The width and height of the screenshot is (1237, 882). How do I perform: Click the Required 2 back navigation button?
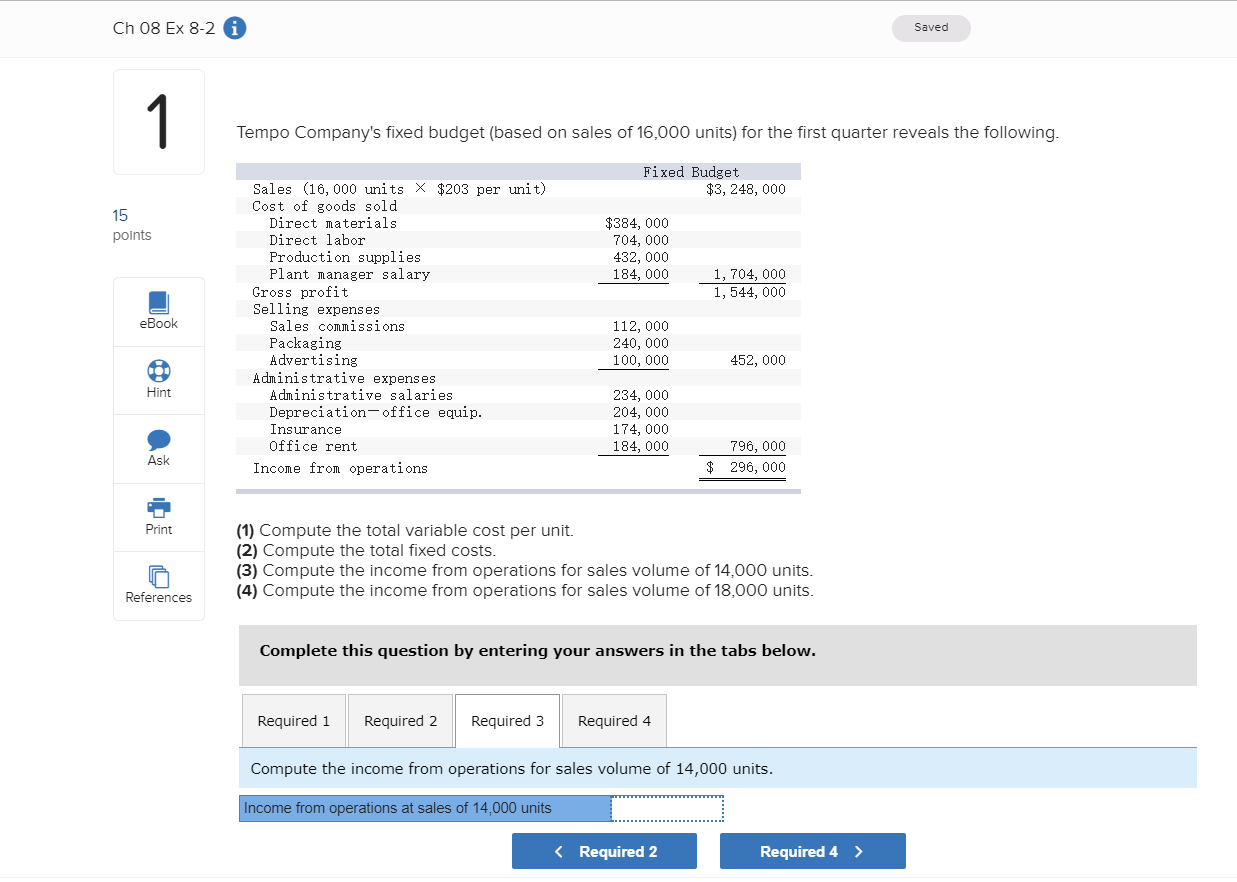pos(604,851)
